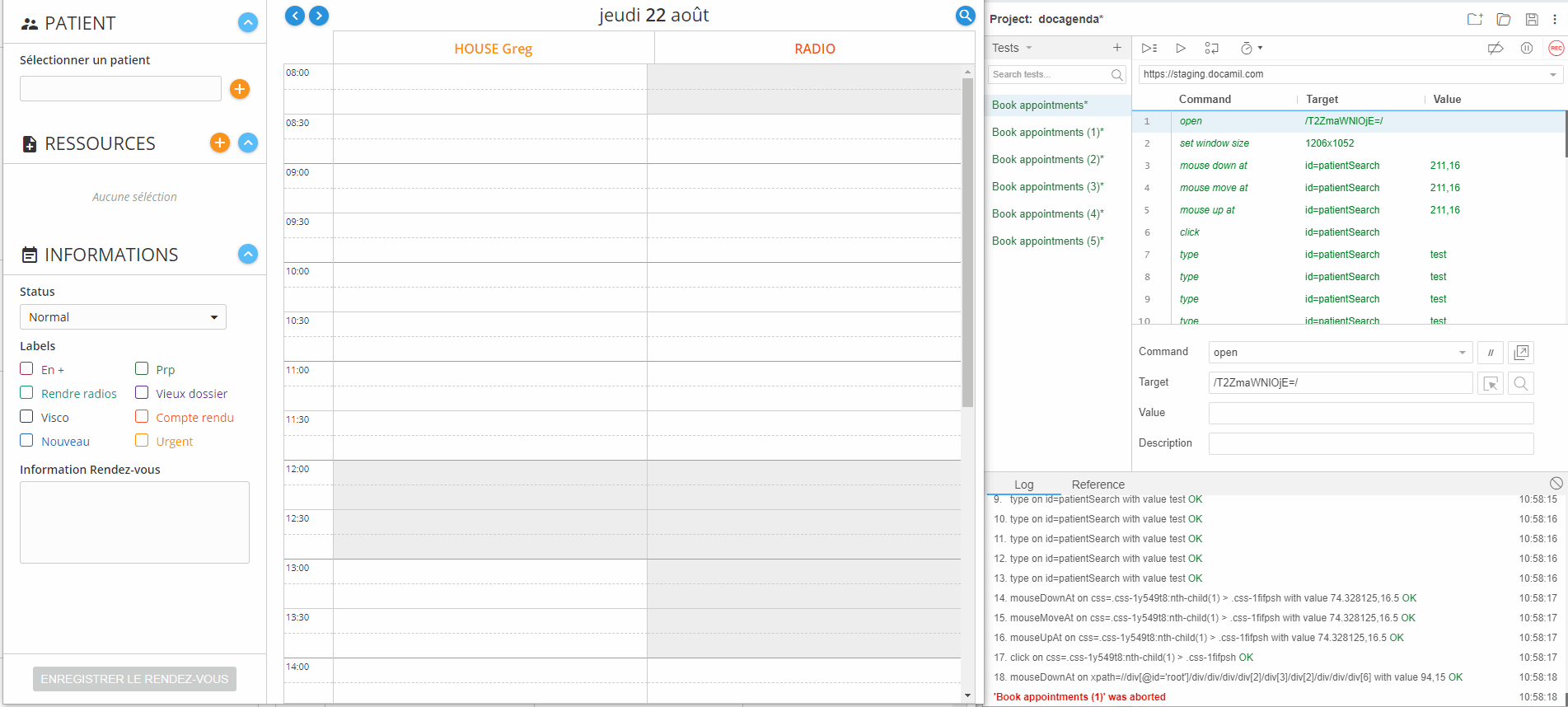Click the 08:30 slot under HOUSE Greg

pyautogui.click(x=490, y=126)
